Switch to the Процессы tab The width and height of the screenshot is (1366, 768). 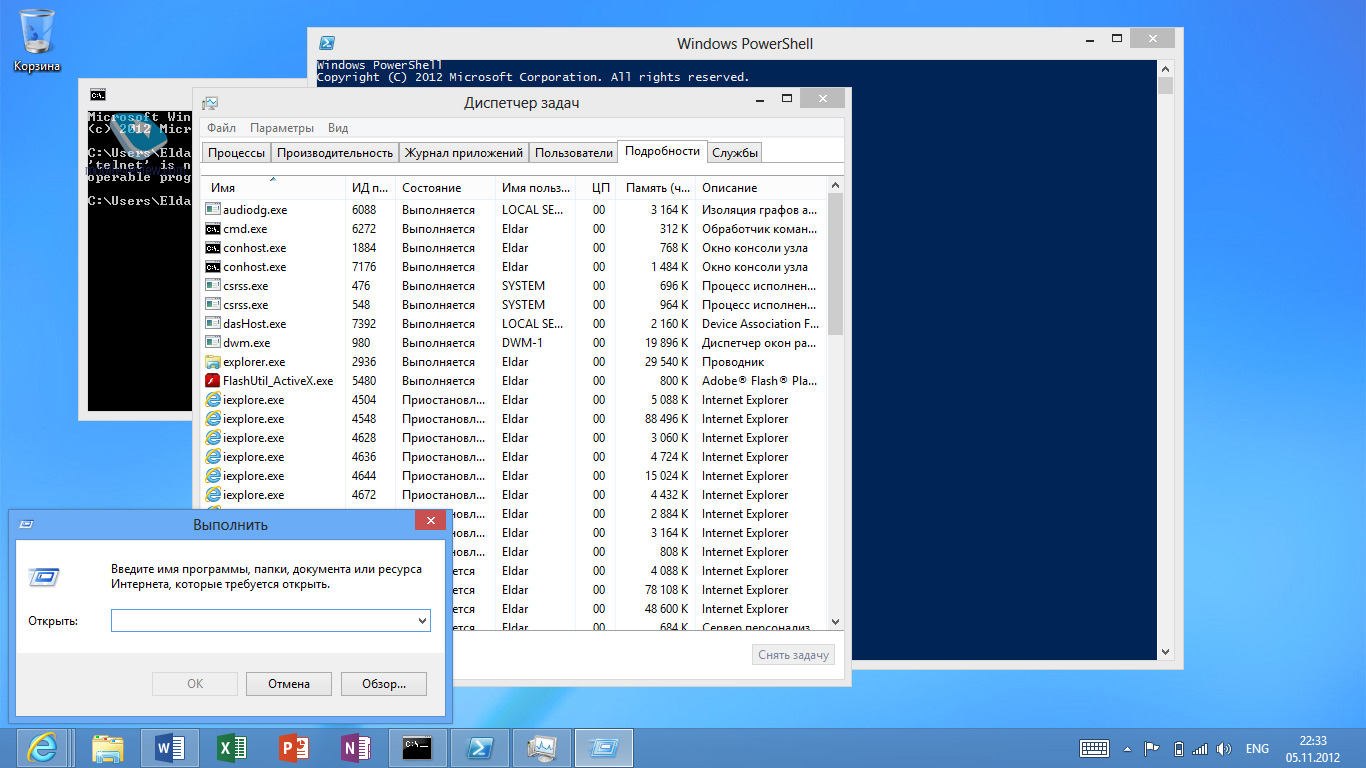coord(237,153)
